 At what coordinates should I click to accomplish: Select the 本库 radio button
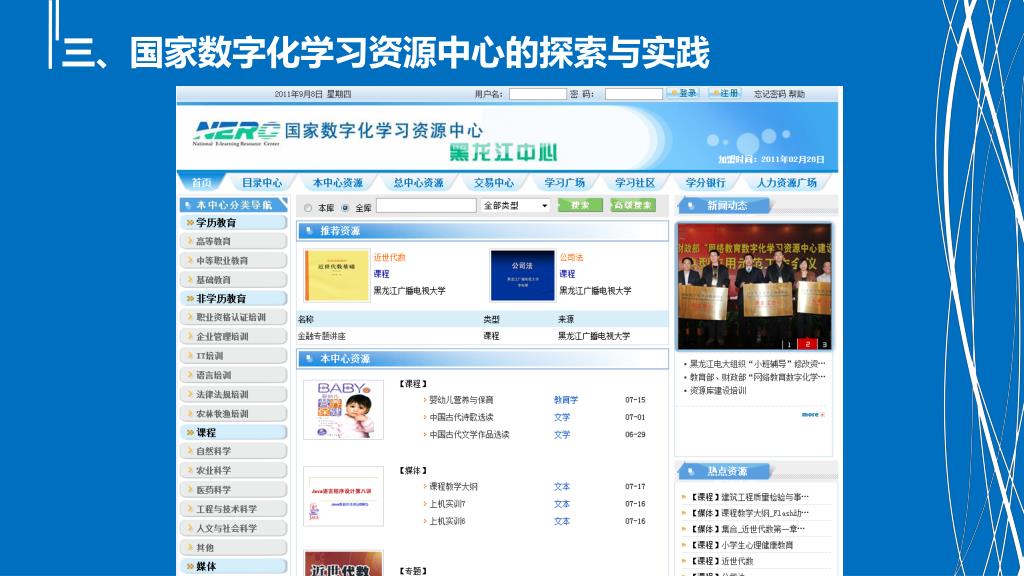(308, 208)
